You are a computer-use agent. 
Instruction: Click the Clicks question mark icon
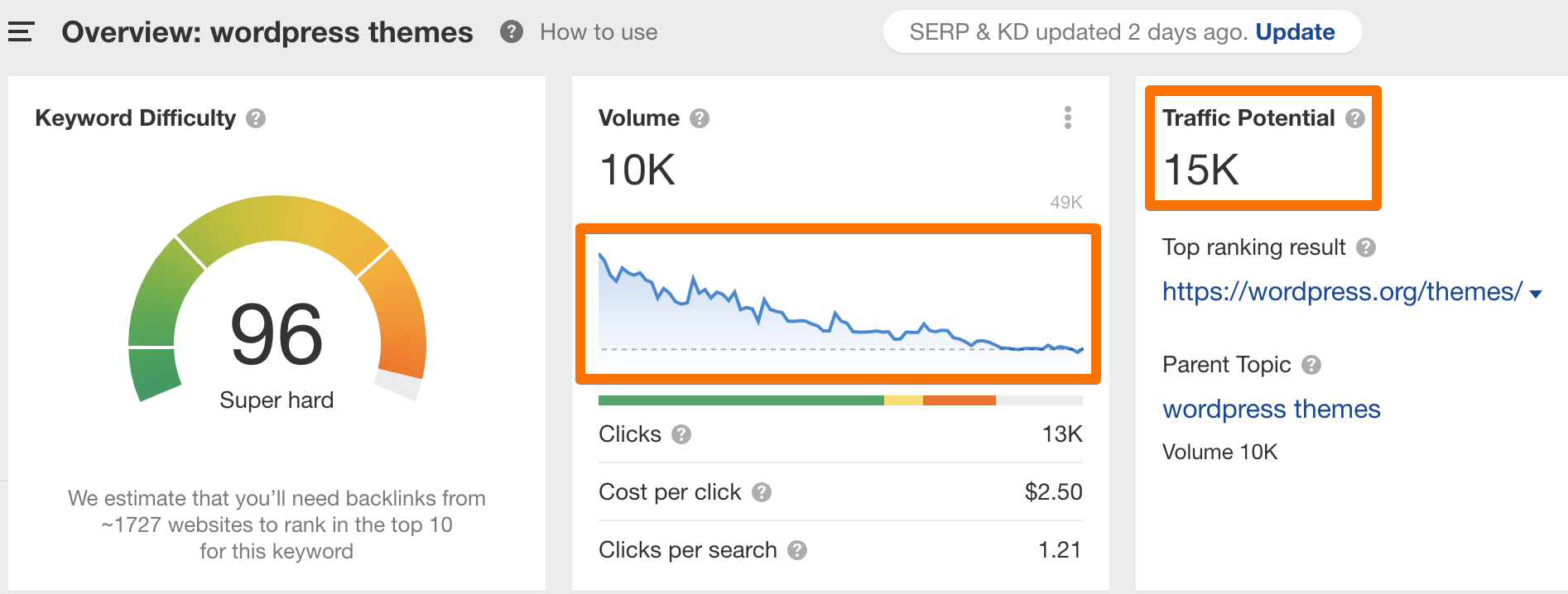point(681,434)
